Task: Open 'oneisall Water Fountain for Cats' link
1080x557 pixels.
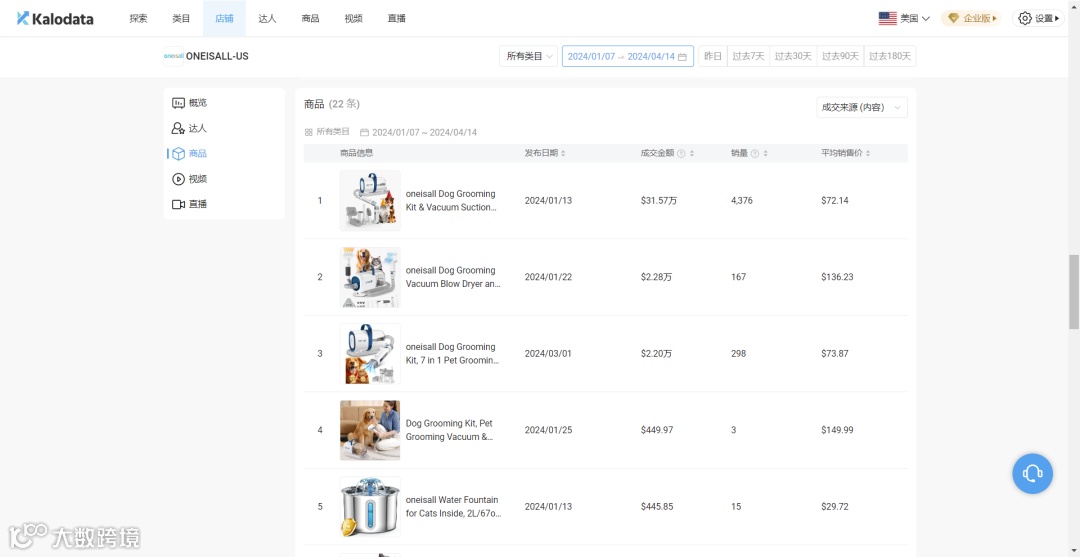Action: [453, 507]
